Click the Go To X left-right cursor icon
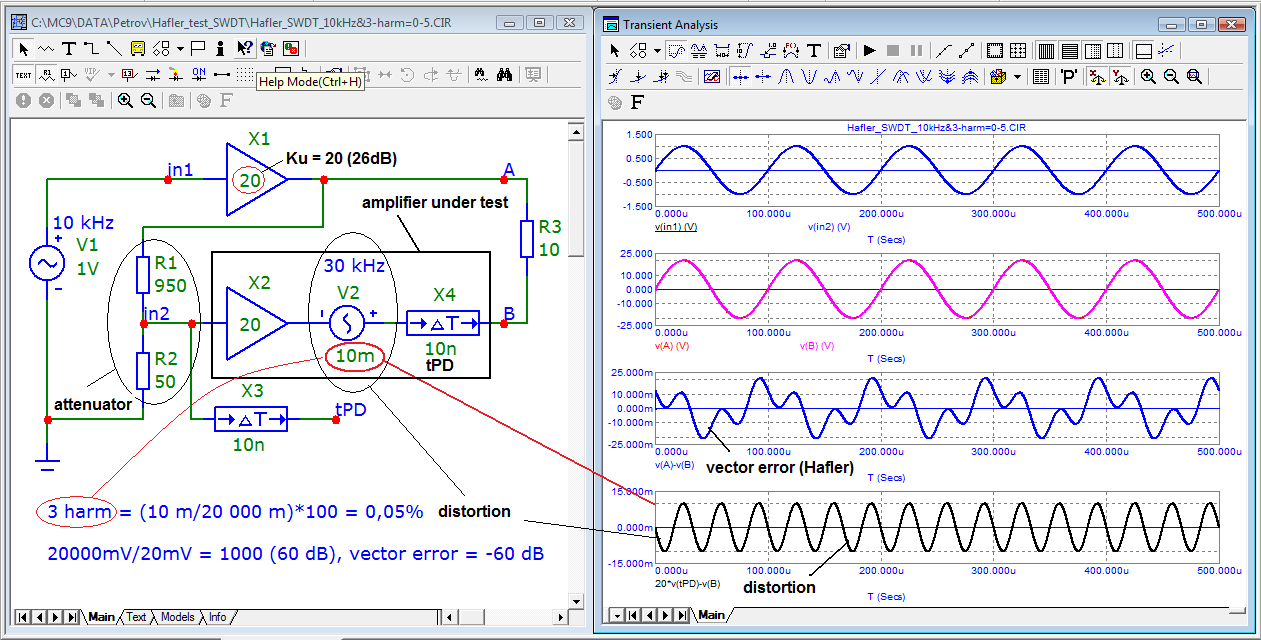Image resolution: width=1261 pixels, height=640 pixels. tap(616, 77)
